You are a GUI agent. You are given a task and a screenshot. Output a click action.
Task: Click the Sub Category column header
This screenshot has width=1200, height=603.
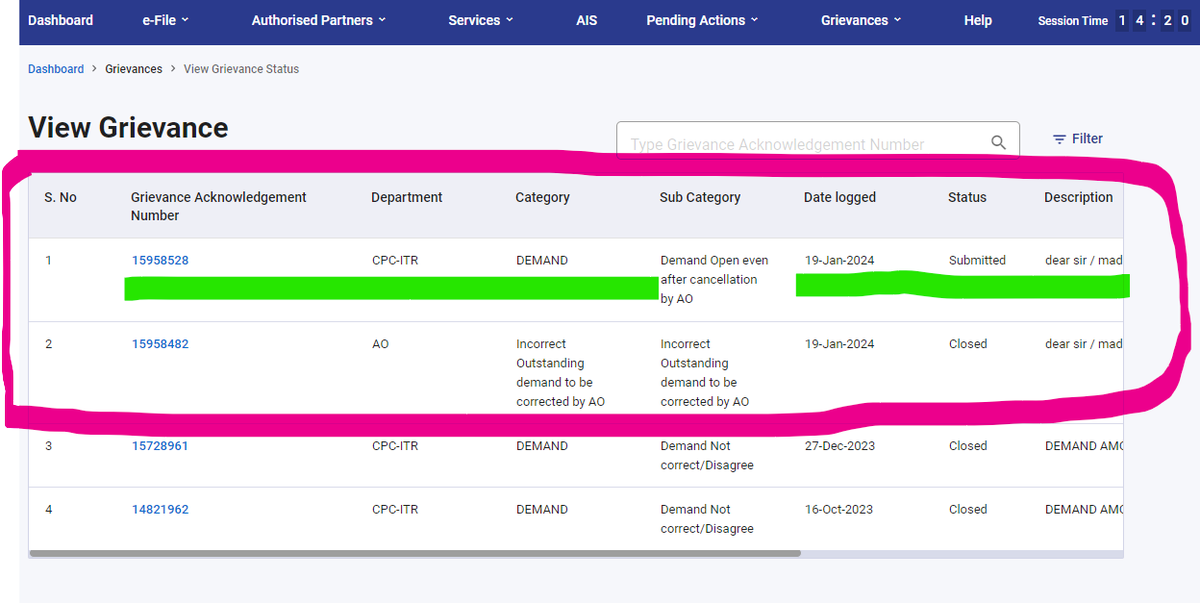700,197
